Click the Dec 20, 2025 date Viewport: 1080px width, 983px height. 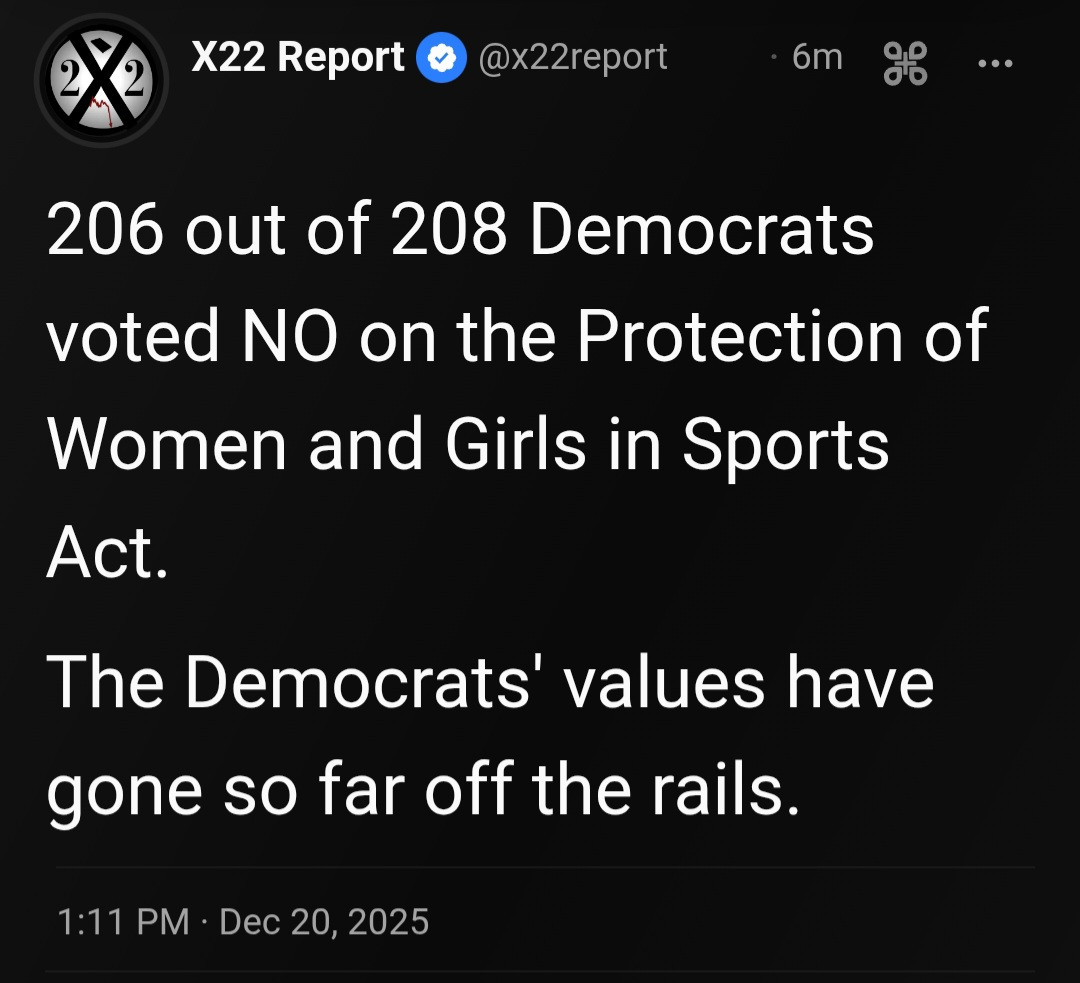click(324, 920)
